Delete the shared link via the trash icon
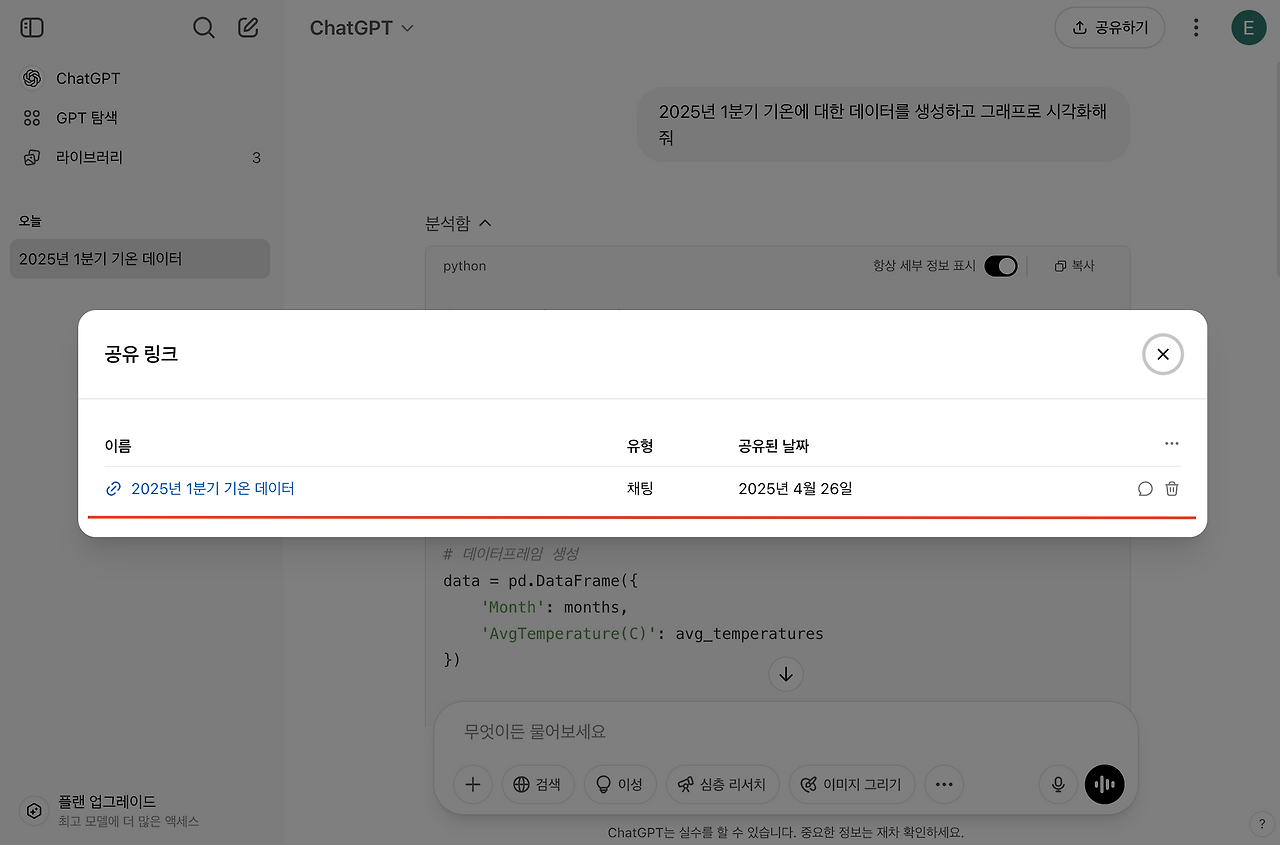1280x845 pixels. point(1171,488)
